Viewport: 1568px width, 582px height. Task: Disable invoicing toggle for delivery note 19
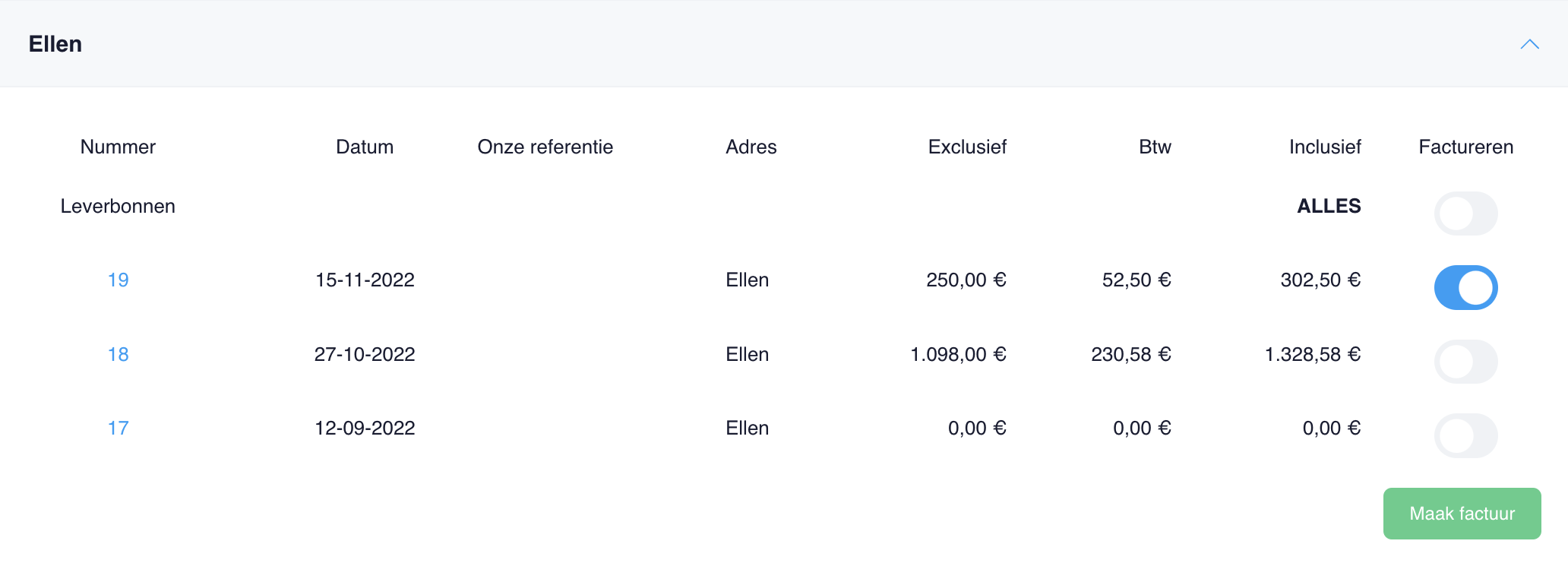(1465, 287)
